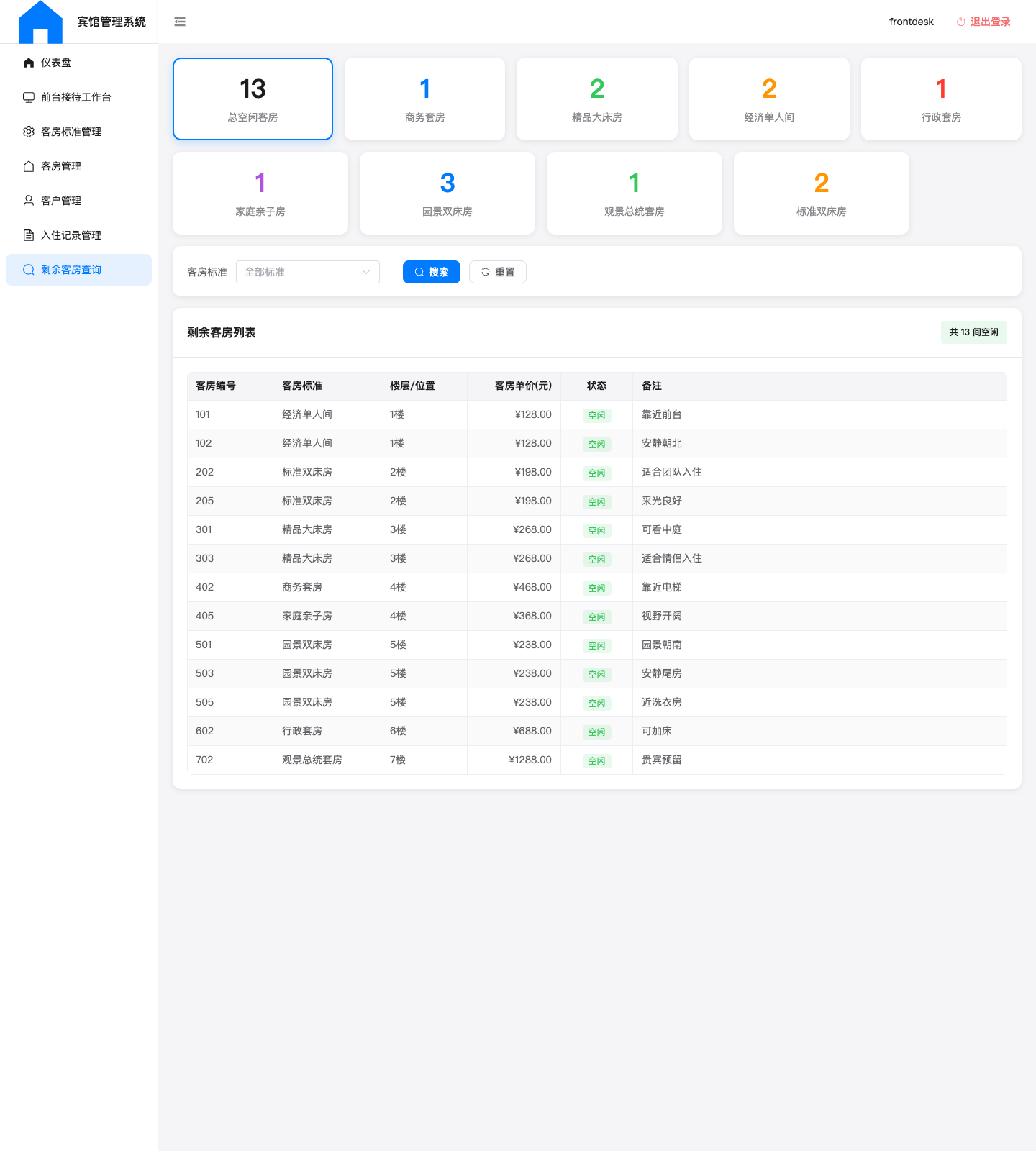Viewport: 1036px width, 1151px height.
Task: Select the 总空闲客房 13 card
Action: point(253,99)
